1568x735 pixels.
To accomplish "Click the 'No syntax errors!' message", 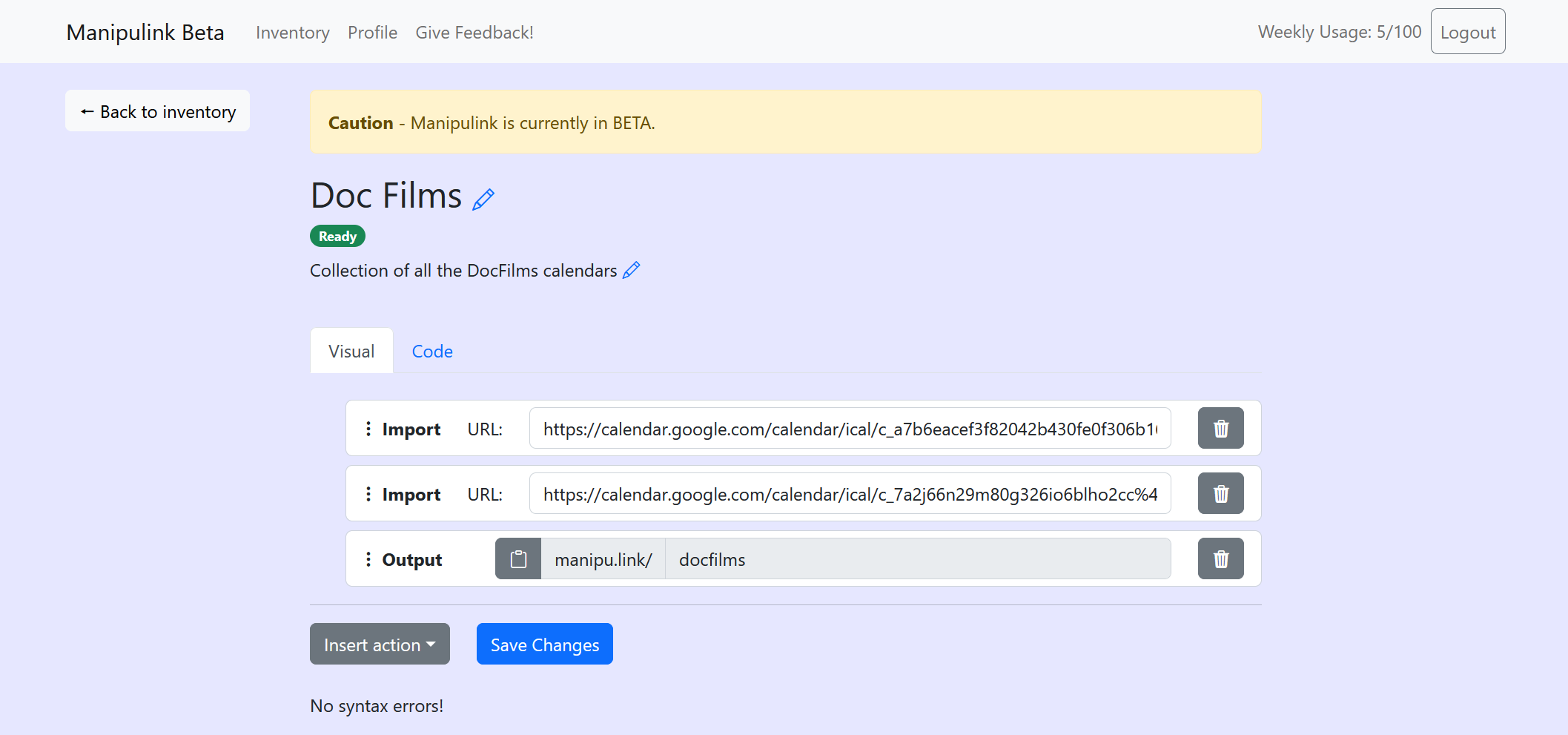I will (x=377, y=706).
